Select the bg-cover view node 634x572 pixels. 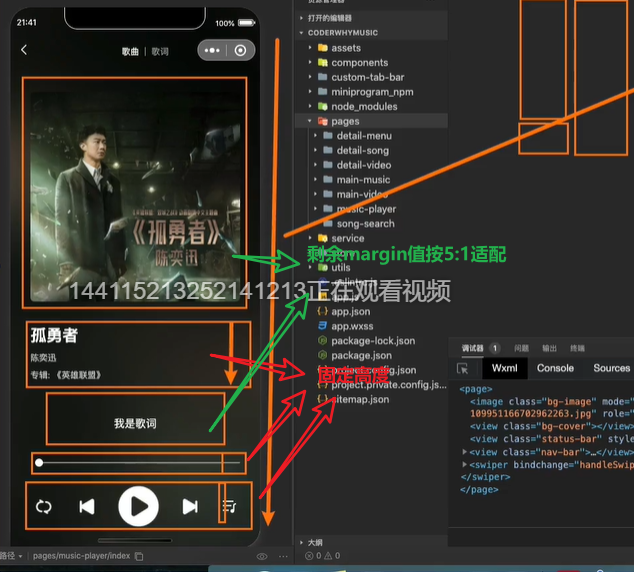[552, 426]
